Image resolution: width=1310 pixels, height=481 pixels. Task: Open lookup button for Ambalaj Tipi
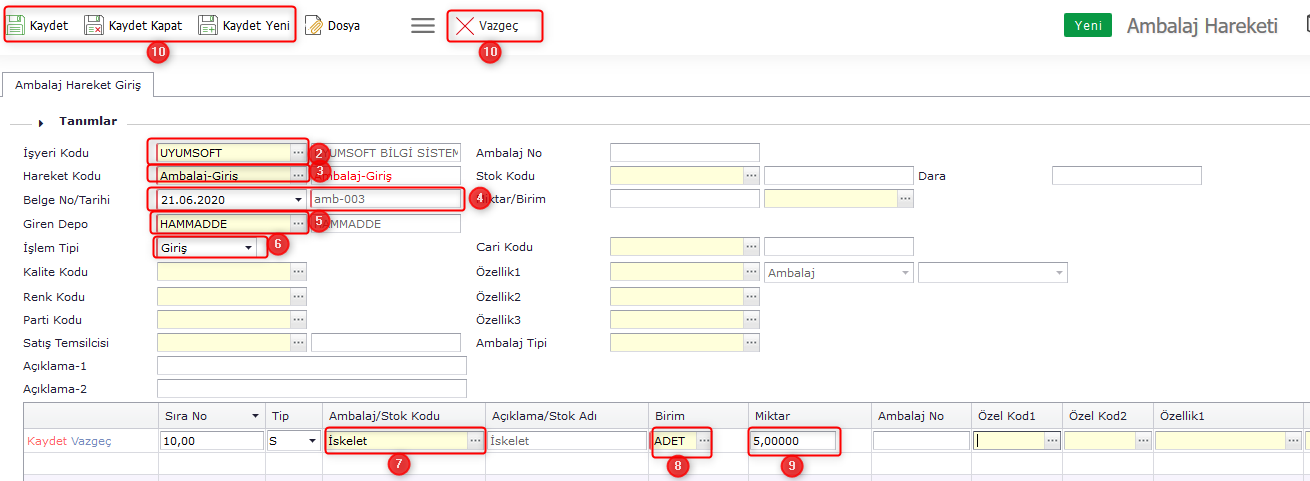[x=751, y=343]
